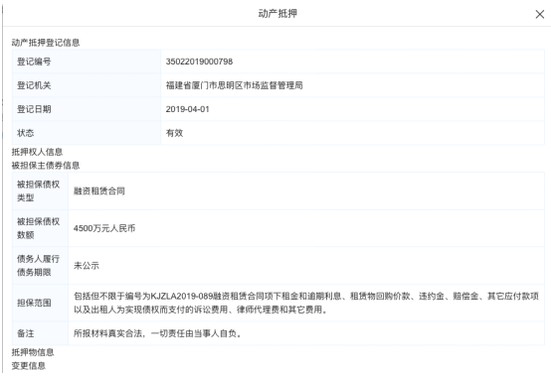551x378 pixels.
Task: Click the 债务人履行债务期限 label cell
Action: tap(40, 266)
